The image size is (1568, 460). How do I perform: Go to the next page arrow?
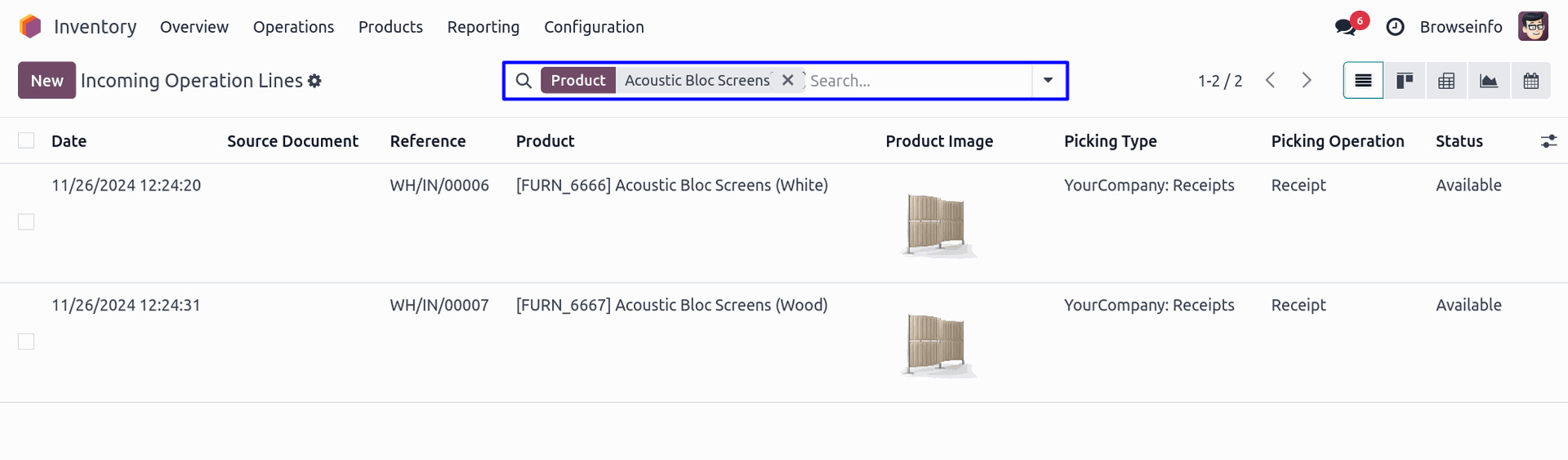[1307, 80]
